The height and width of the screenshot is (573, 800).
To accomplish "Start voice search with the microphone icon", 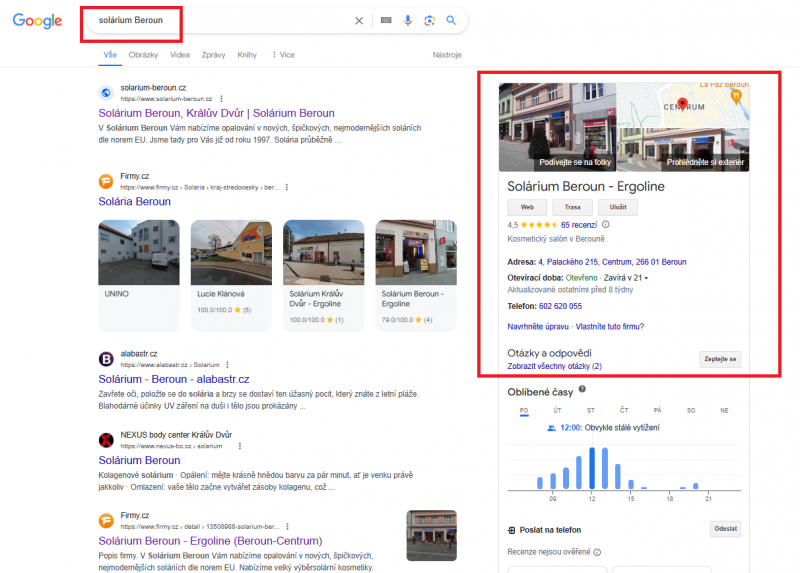I will (408, 20).
